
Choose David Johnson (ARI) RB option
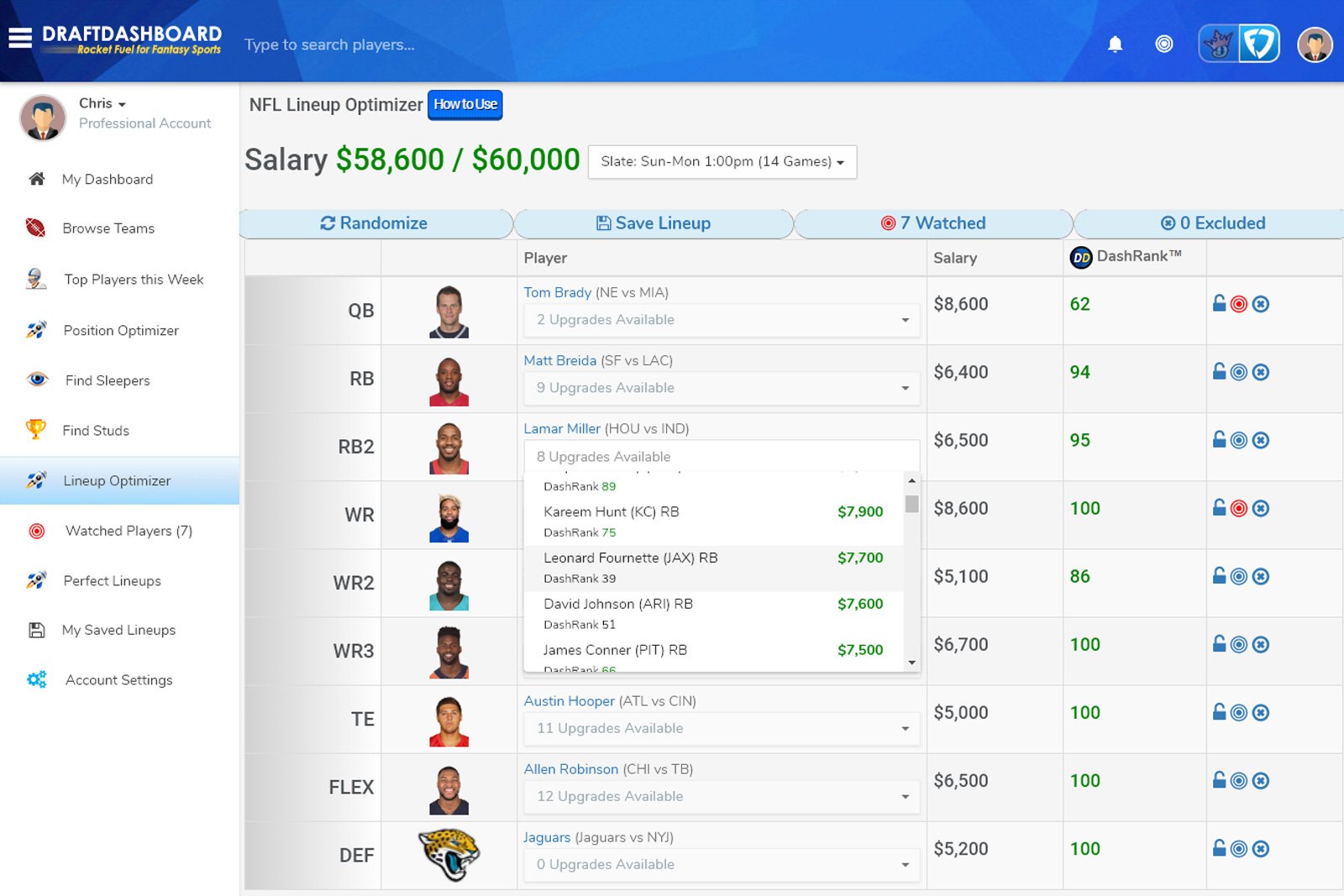[x=713, y=614]
